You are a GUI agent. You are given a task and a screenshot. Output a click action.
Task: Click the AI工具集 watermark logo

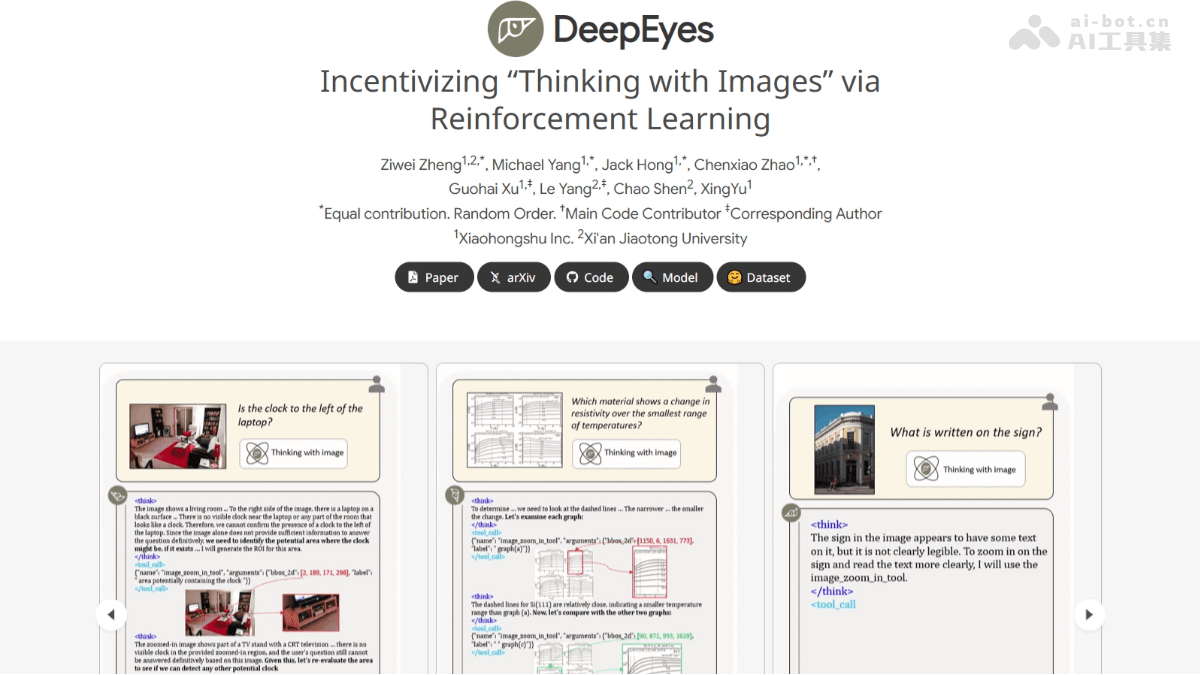[x=1035, y=32]
